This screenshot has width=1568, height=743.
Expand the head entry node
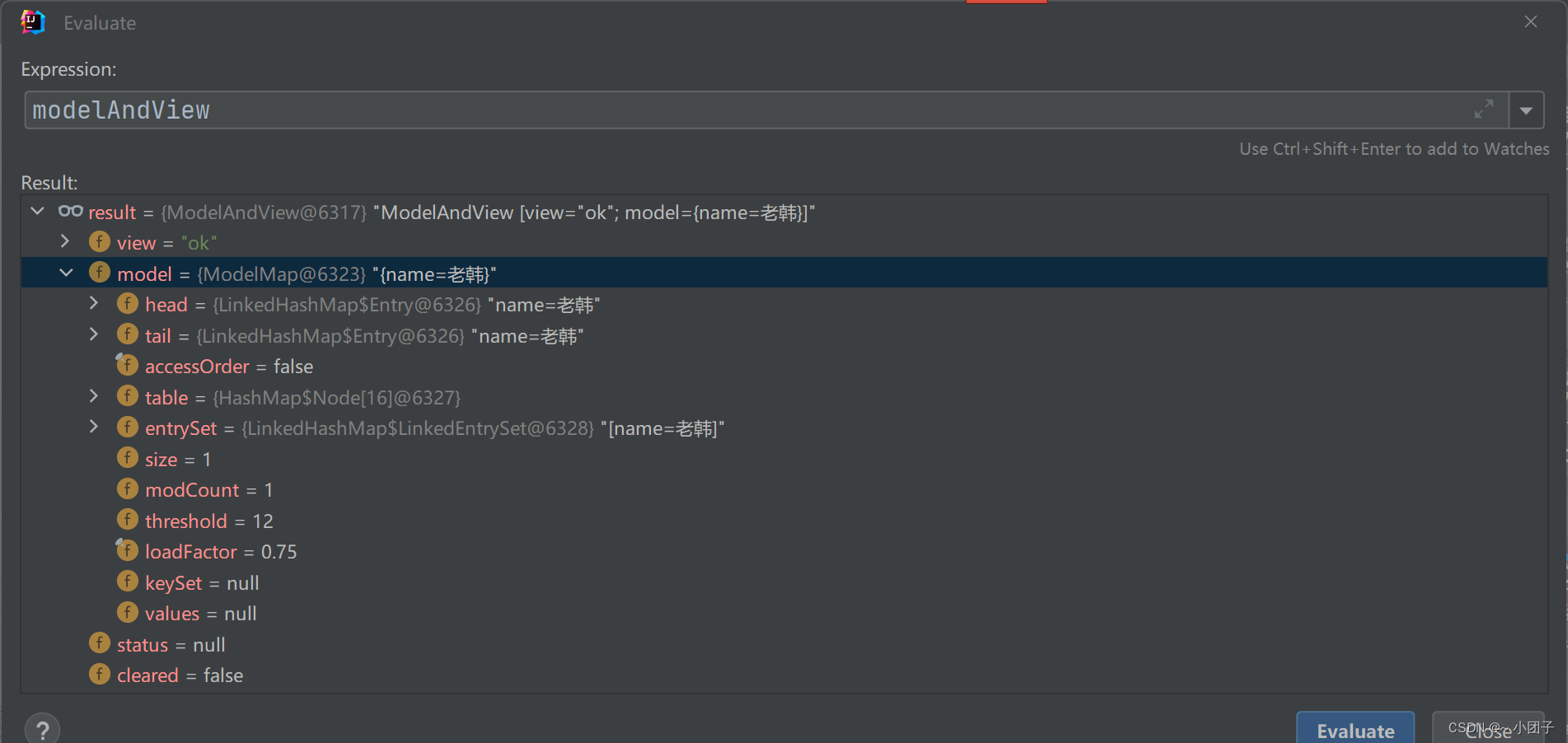(x=94, y=304)
